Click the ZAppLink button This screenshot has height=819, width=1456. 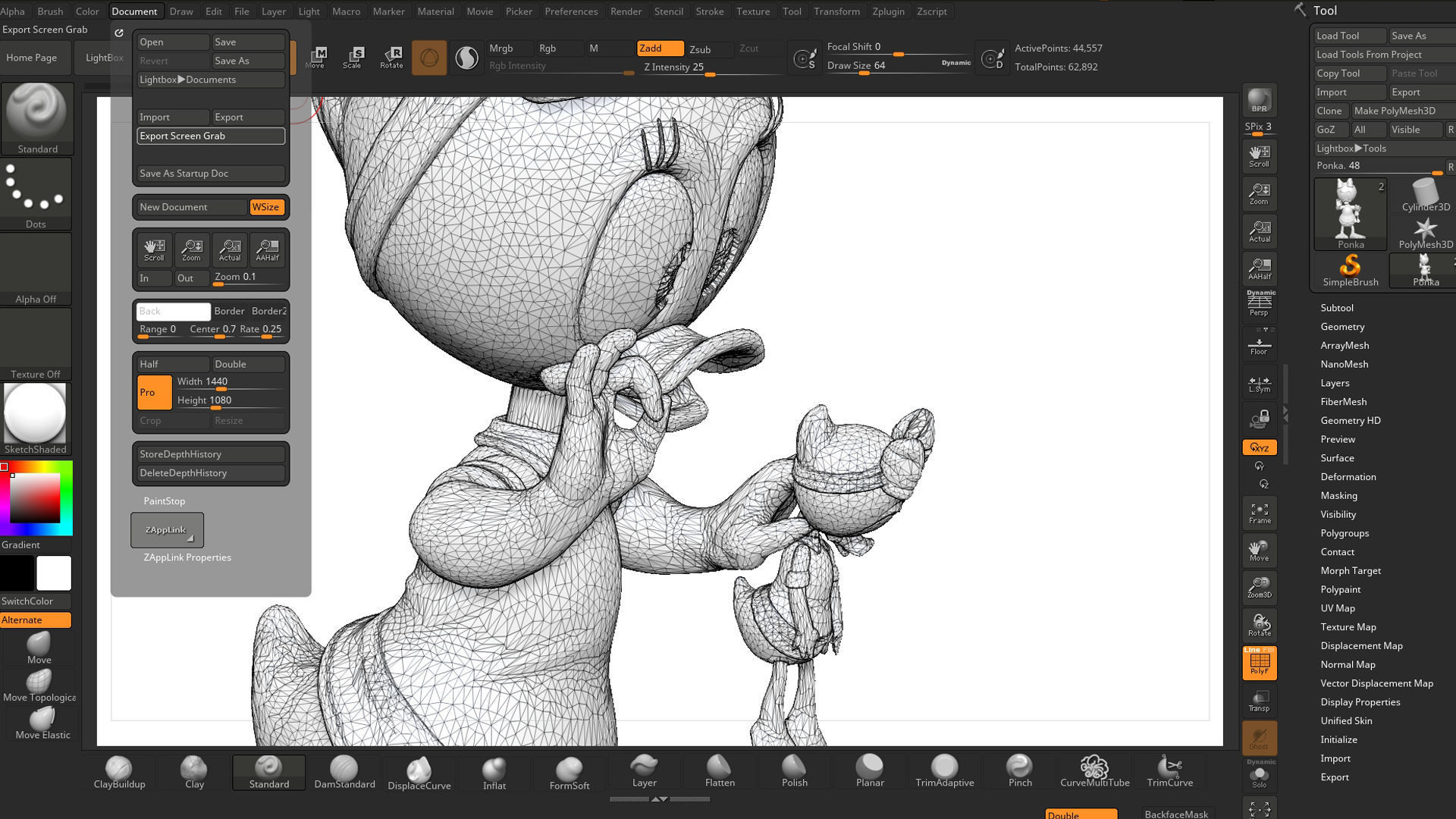(167, 530)
